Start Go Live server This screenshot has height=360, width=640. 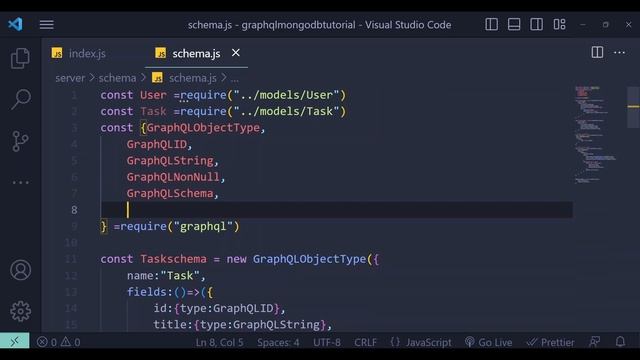[x=488, y=342]
